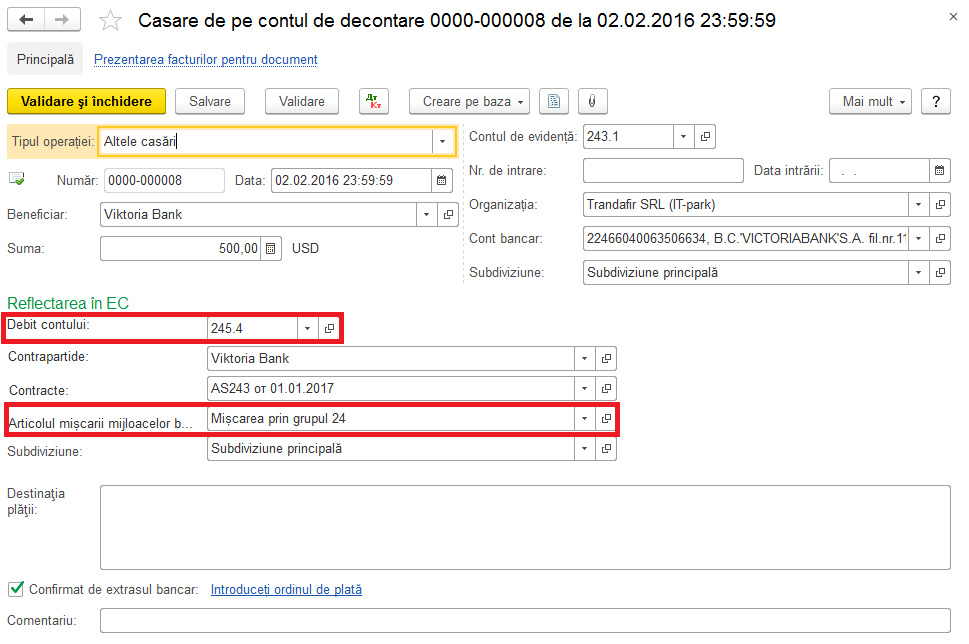Expand the Organizația dropdown

click(918, 205)
